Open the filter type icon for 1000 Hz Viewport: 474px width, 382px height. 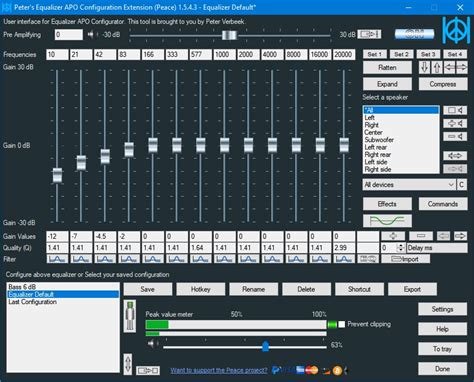225,259
